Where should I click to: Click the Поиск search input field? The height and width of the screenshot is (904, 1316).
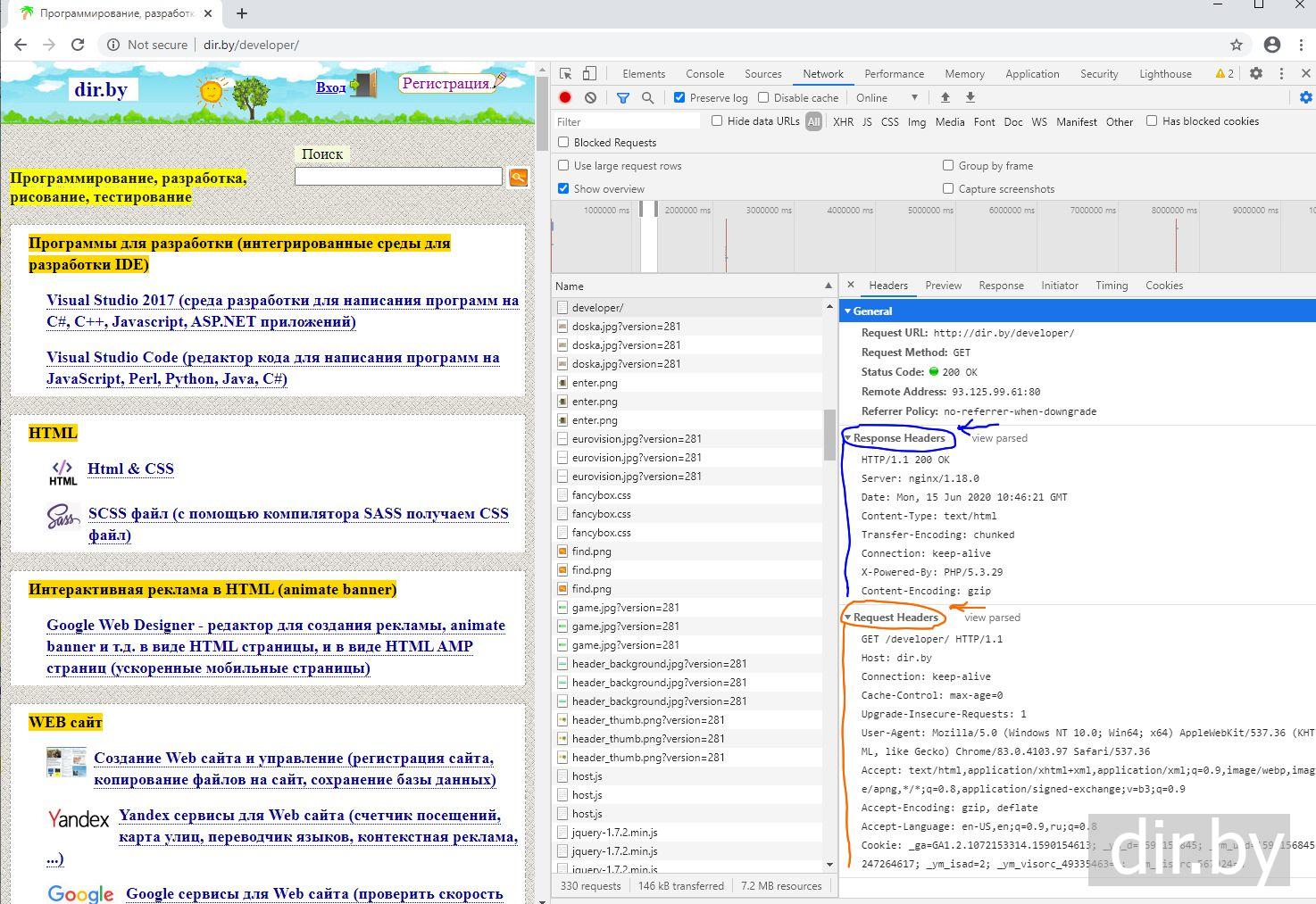tap(398, 177)
